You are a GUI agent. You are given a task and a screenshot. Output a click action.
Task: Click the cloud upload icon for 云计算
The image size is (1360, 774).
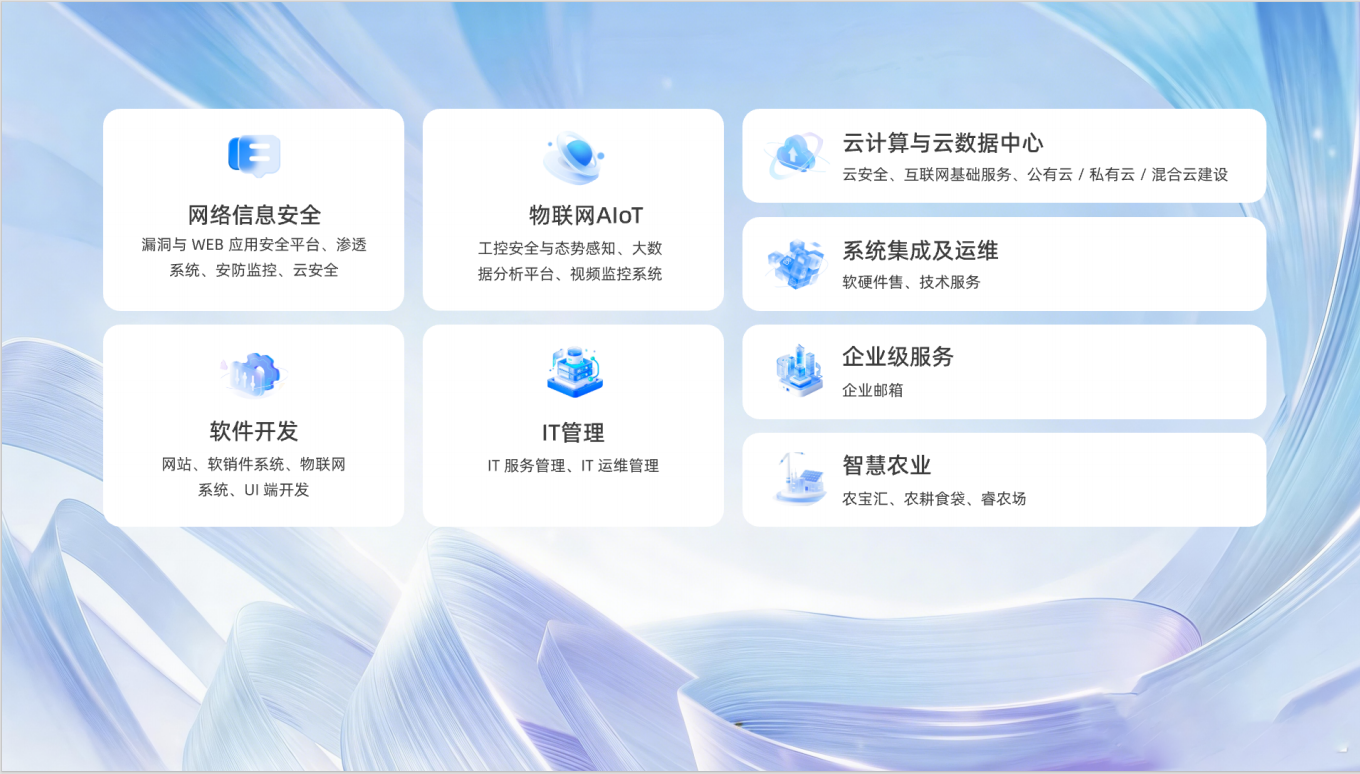pos(794,155)
